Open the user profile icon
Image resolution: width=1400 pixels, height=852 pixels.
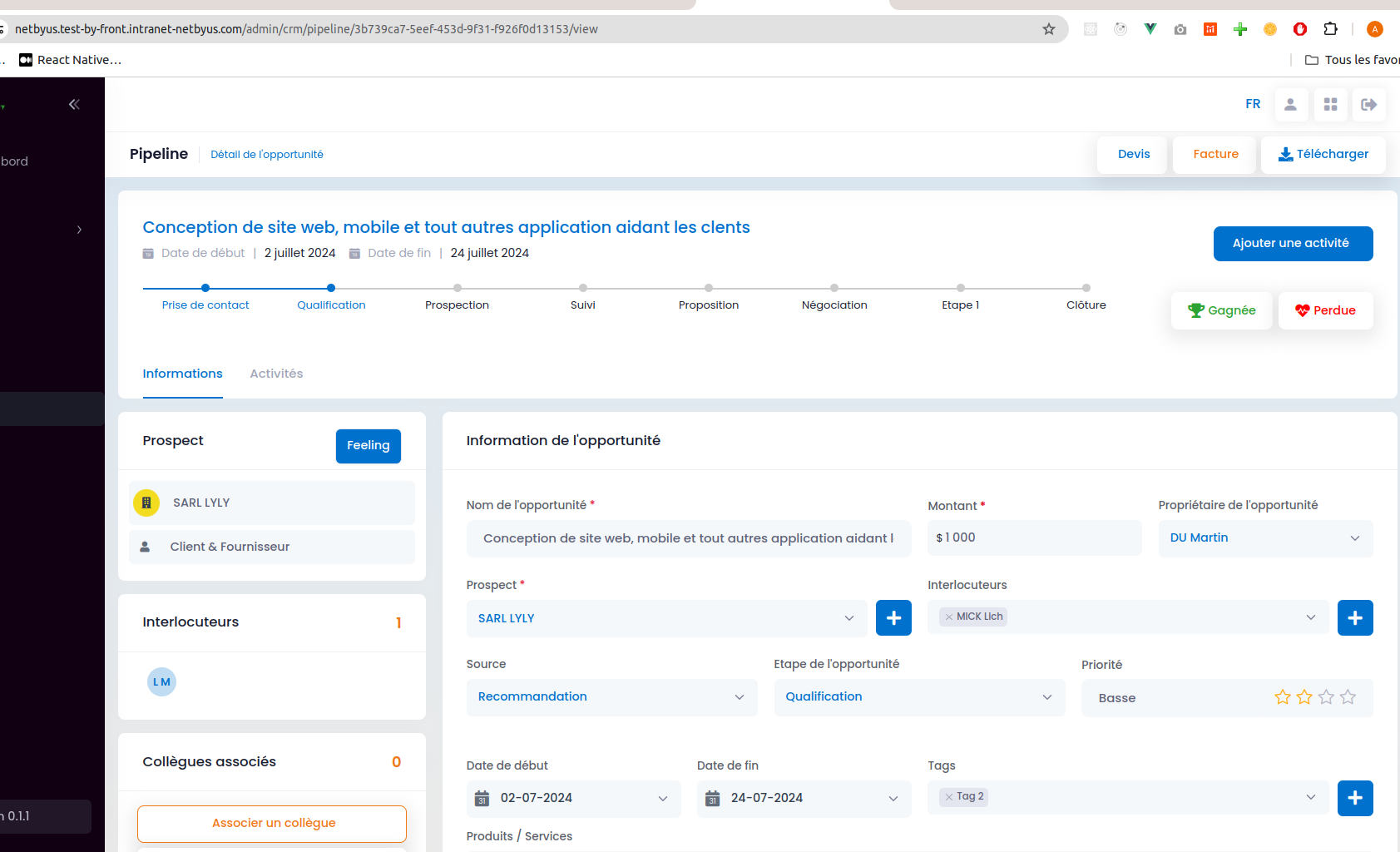click(x=1290, y=104)
